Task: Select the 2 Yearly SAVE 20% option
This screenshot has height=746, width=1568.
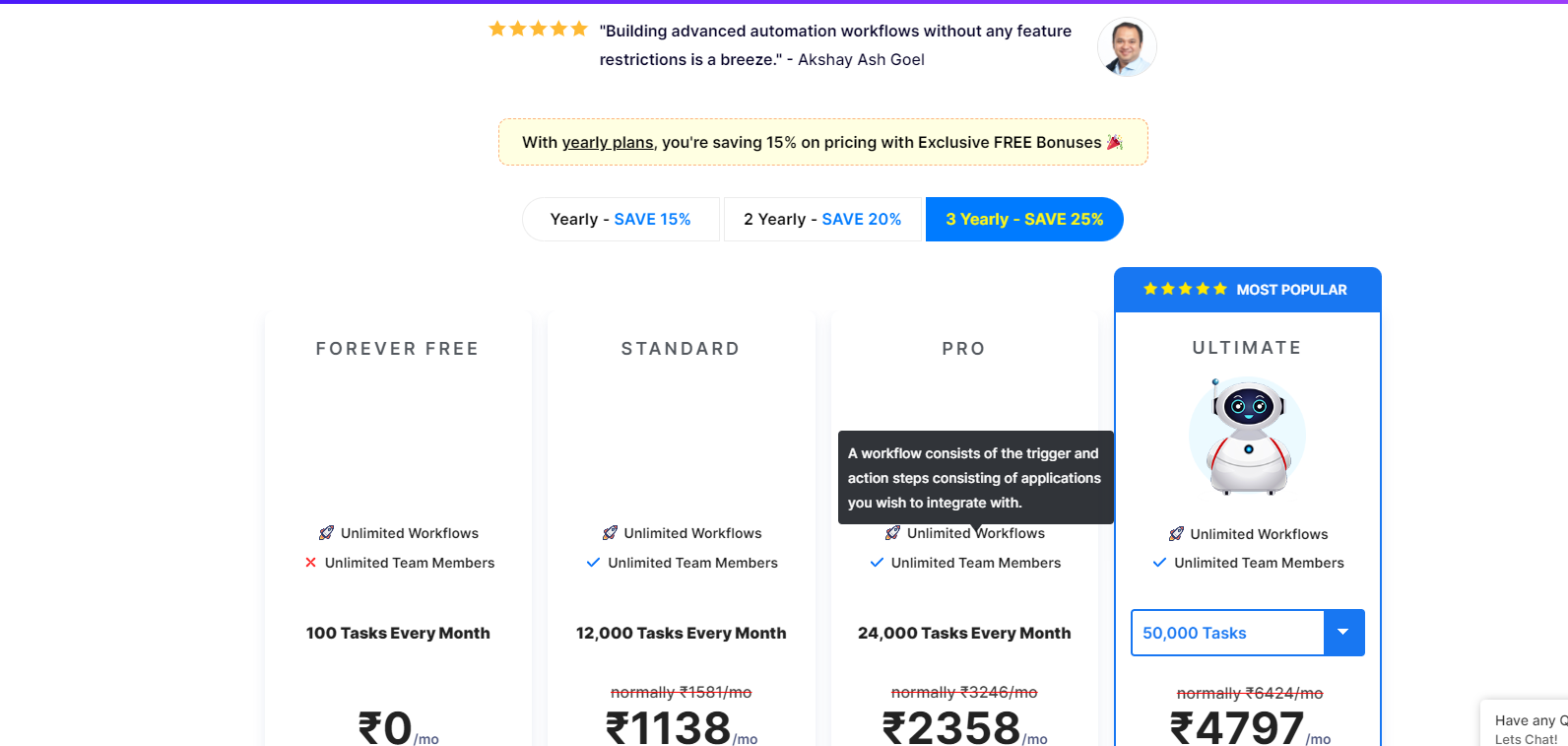Action: [822, 219]
